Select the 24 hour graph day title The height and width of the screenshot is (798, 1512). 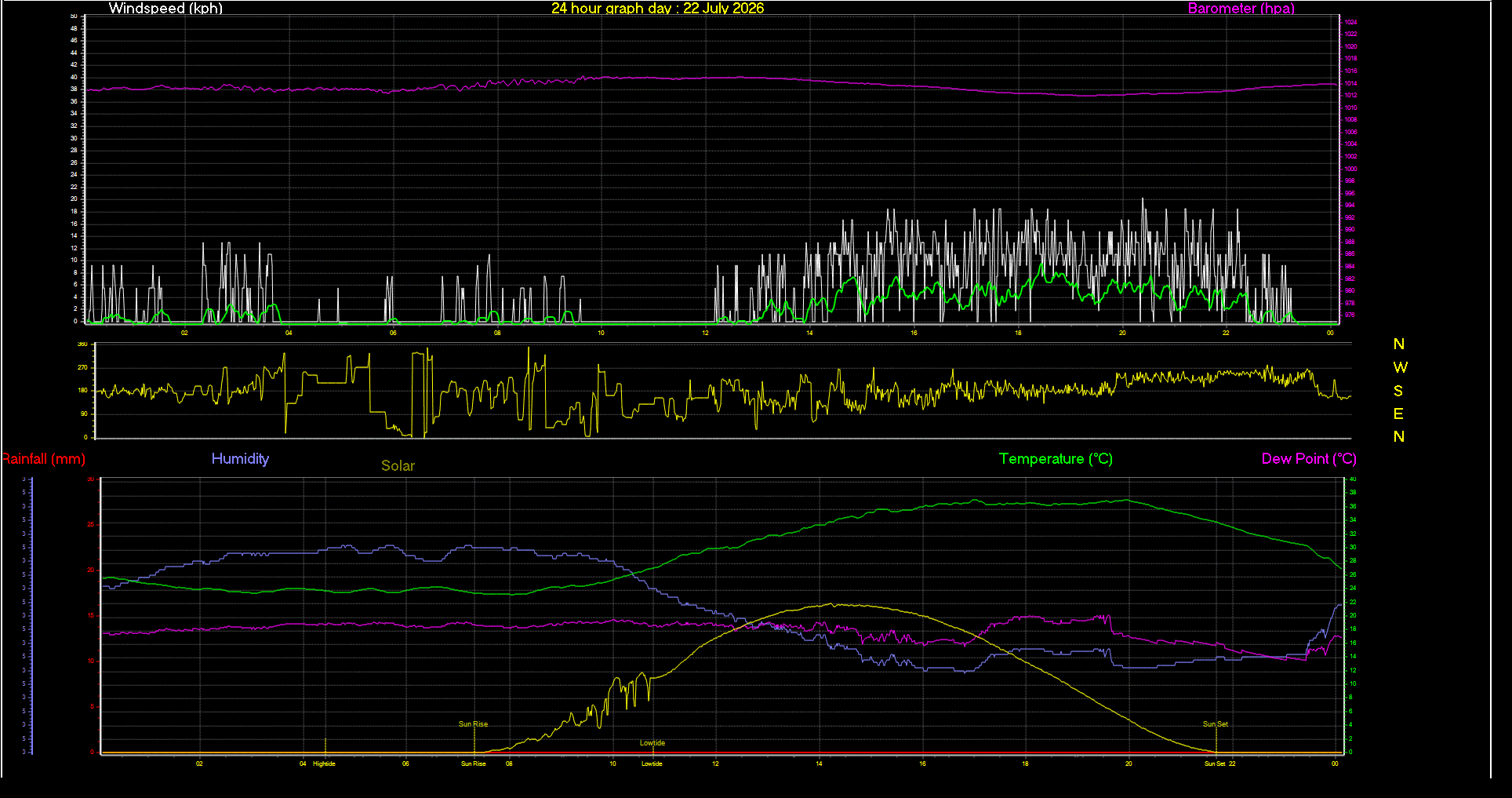tap(657, 9)
